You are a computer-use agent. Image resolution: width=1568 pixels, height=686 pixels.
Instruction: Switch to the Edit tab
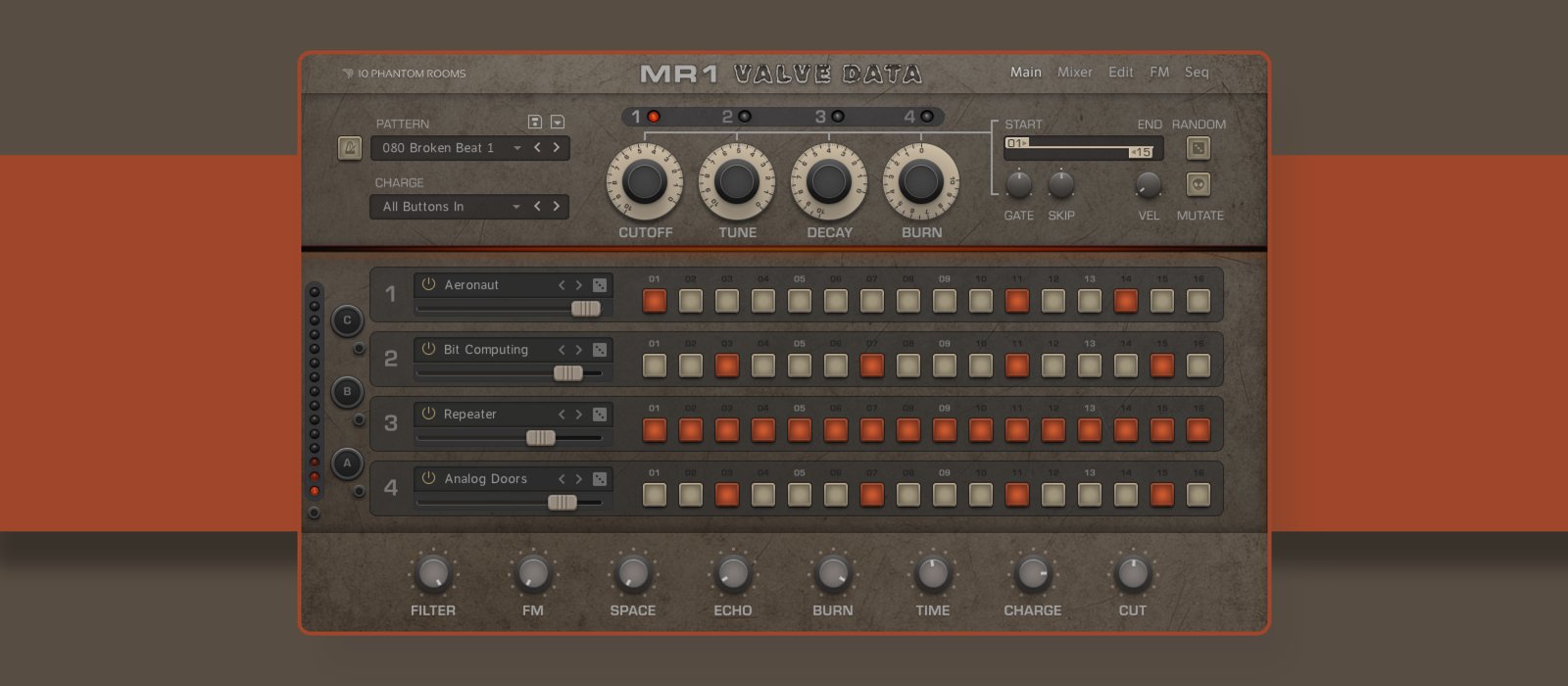point(1121,73)
